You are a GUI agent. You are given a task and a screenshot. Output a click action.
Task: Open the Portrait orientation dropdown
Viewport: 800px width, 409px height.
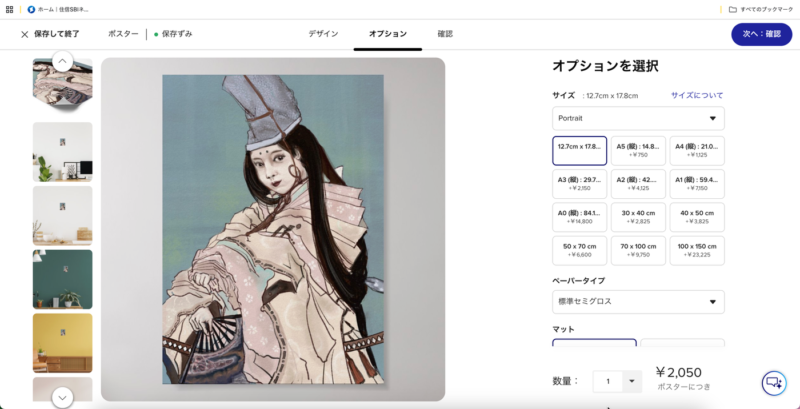(638, 118)
